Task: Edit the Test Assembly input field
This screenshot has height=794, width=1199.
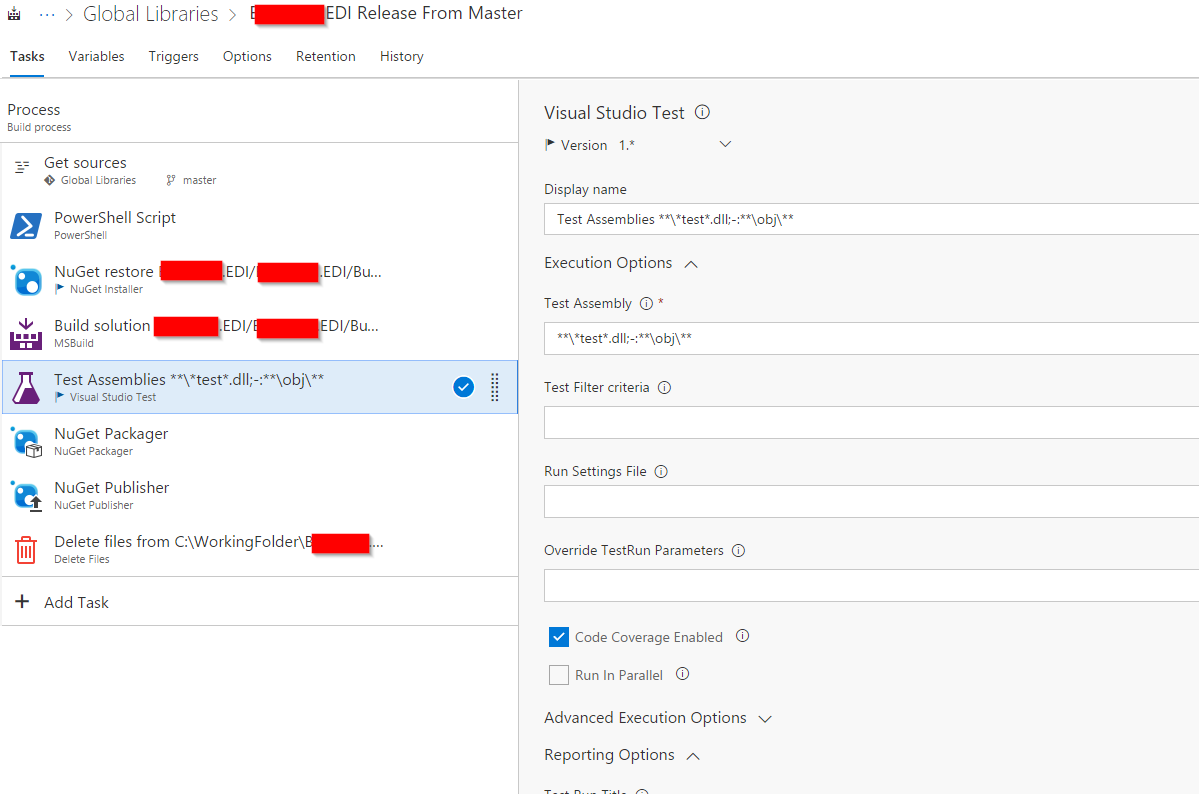Action: click(871, 338)
